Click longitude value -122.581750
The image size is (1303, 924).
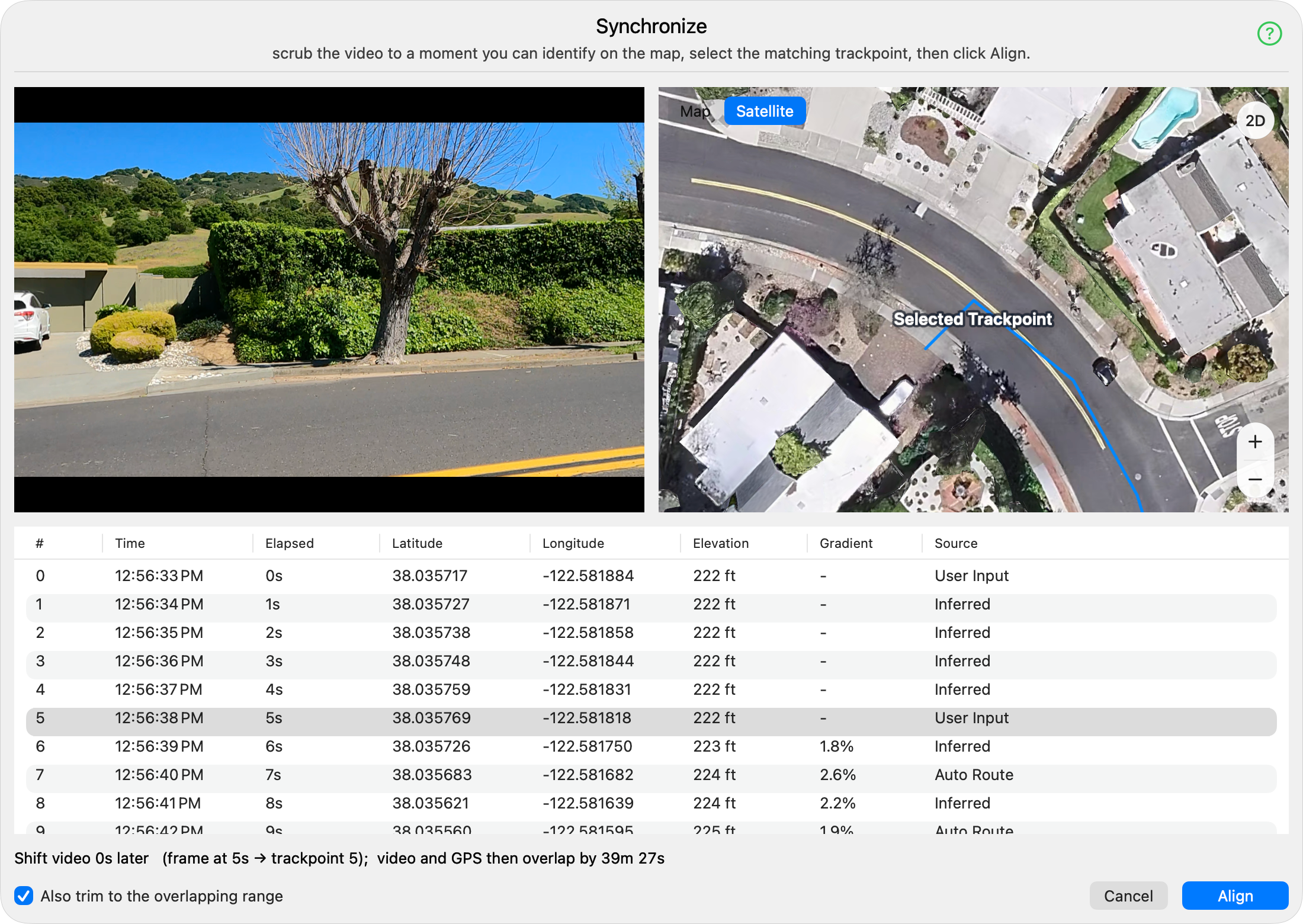(x=588, y=746)
